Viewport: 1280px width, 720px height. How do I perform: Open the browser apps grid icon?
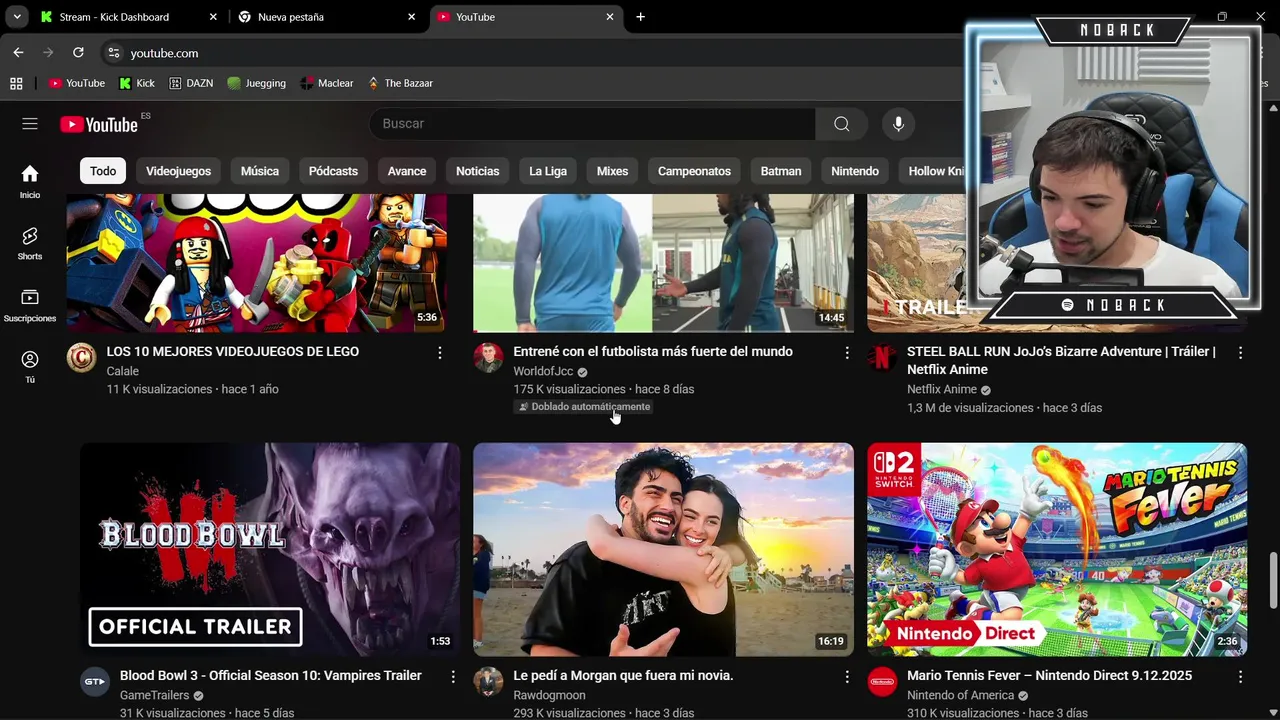point(16,83)
